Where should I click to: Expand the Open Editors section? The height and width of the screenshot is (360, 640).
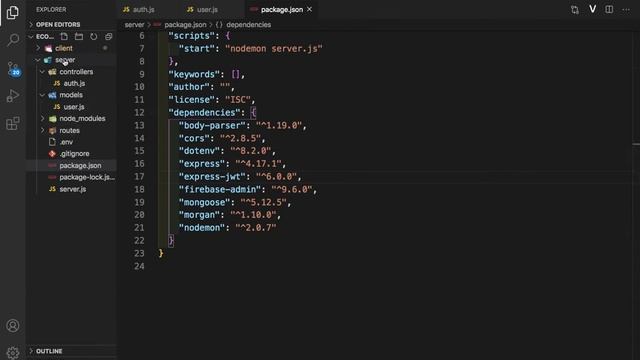coord(58,24)
